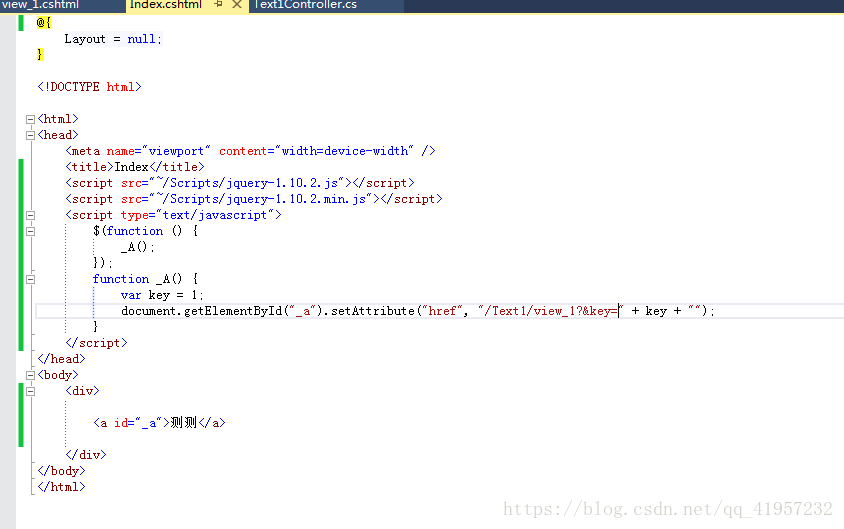Collapse the function _A() block
The height and width of the screenshot is (529, 844).
click(31, 279)
